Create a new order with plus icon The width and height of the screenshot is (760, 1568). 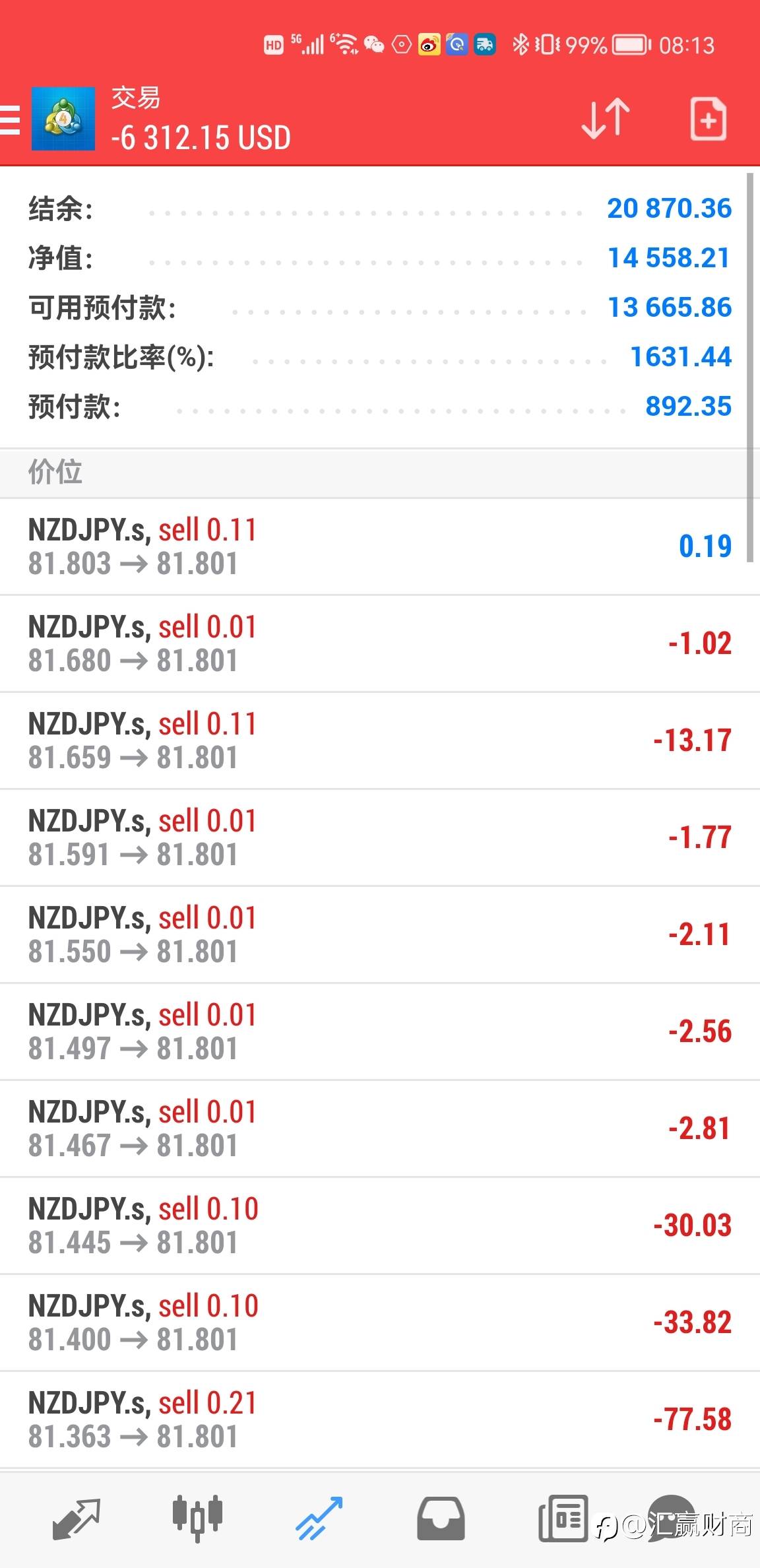coord(708,119)
